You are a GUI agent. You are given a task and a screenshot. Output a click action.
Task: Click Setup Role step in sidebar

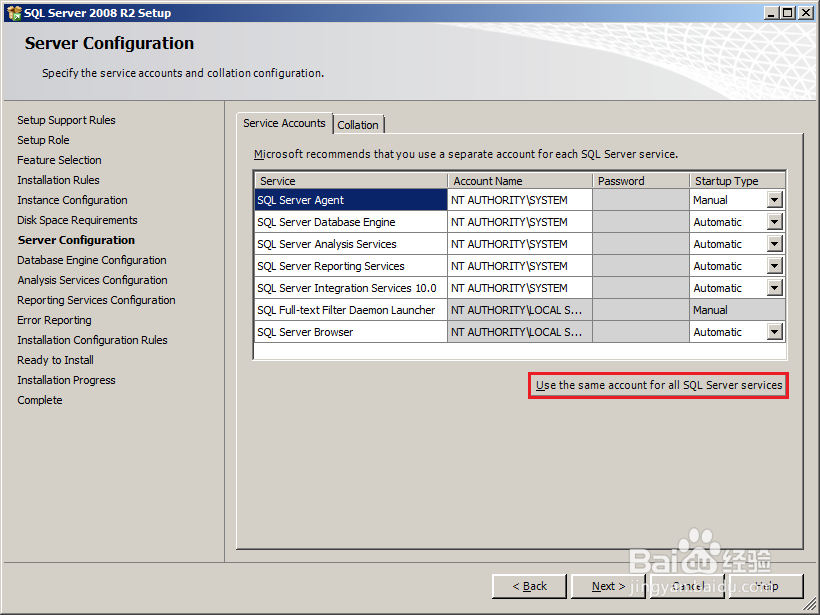pos(43,140)
